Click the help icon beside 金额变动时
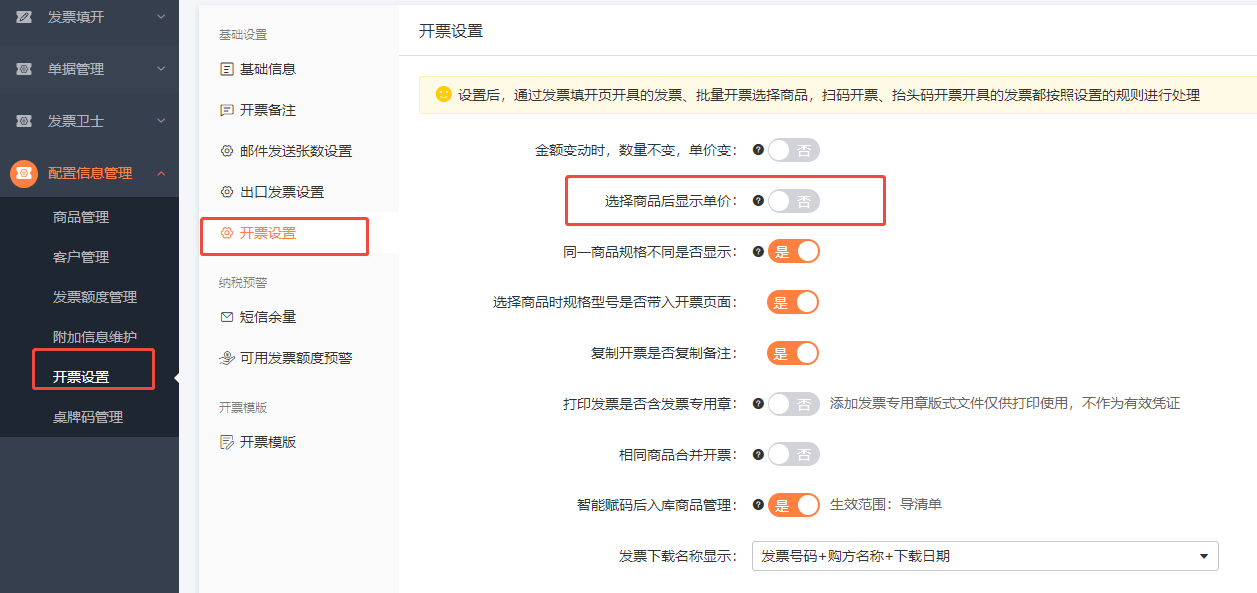This screenshot has width=1257, height=593. click(758, 150)
